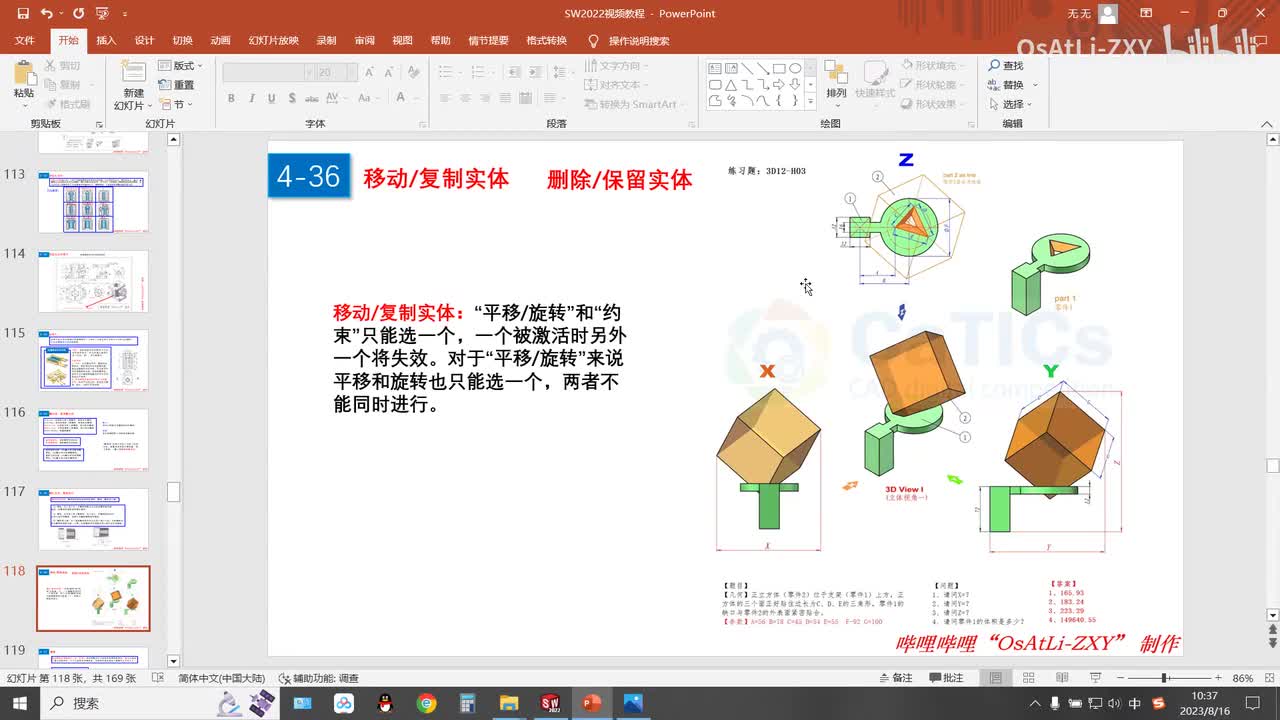Toggle 批注 (Comments) pane in the status bar

[946, 678]
